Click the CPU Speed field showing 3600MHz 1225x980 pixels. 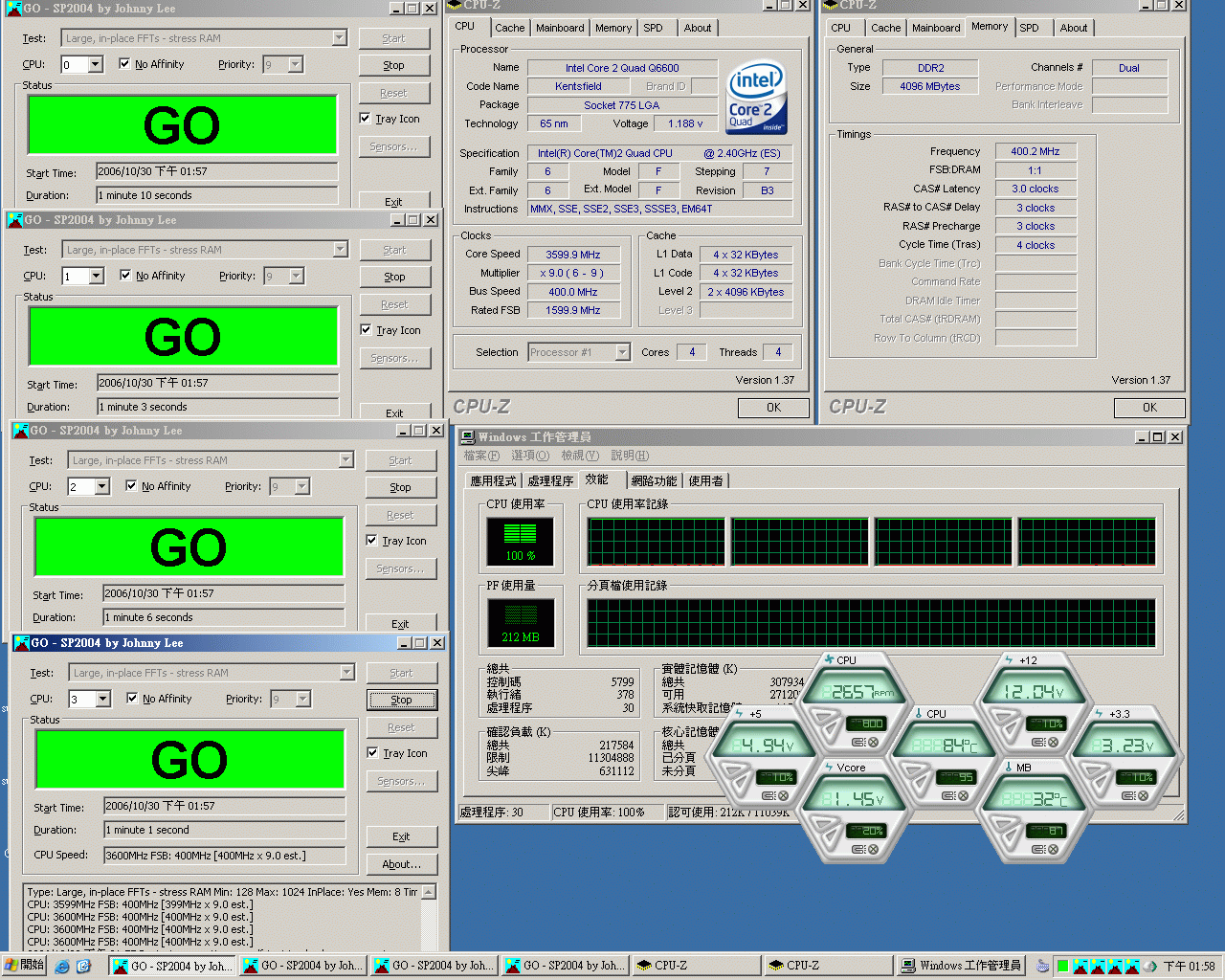coord(224,856)
